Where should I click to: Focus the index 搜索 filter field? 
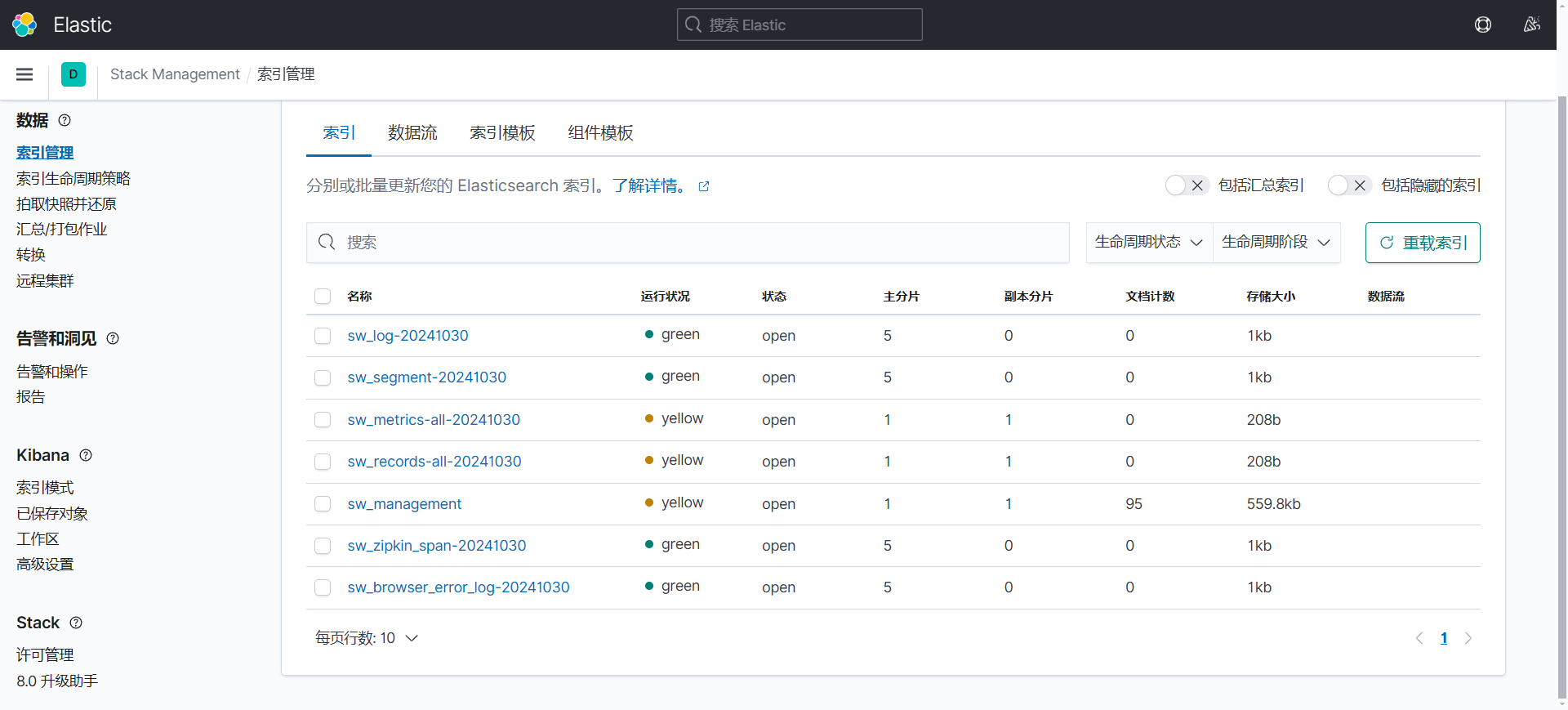click(688, 243)
